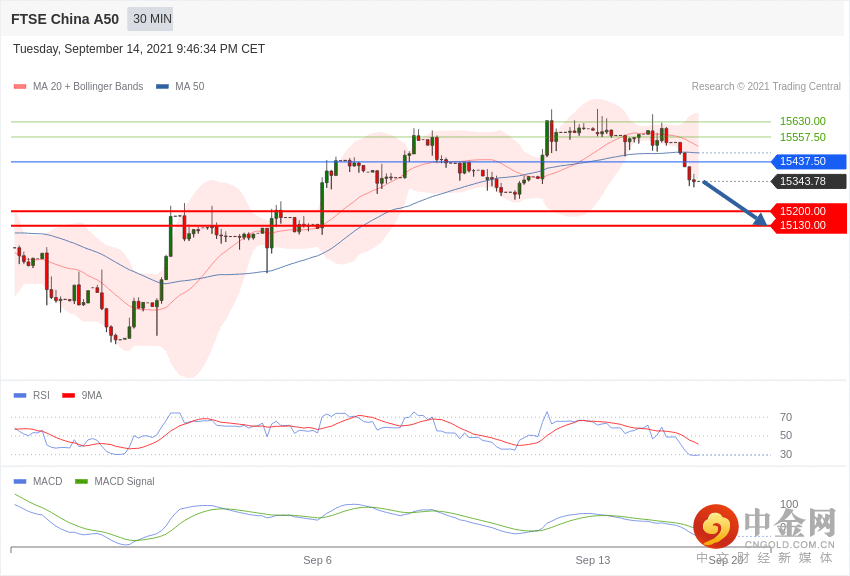Image resolution: width=850 pixels, height=576 pixels.
Task: Click the 'RSI' legend label
Action: (41, 396)
